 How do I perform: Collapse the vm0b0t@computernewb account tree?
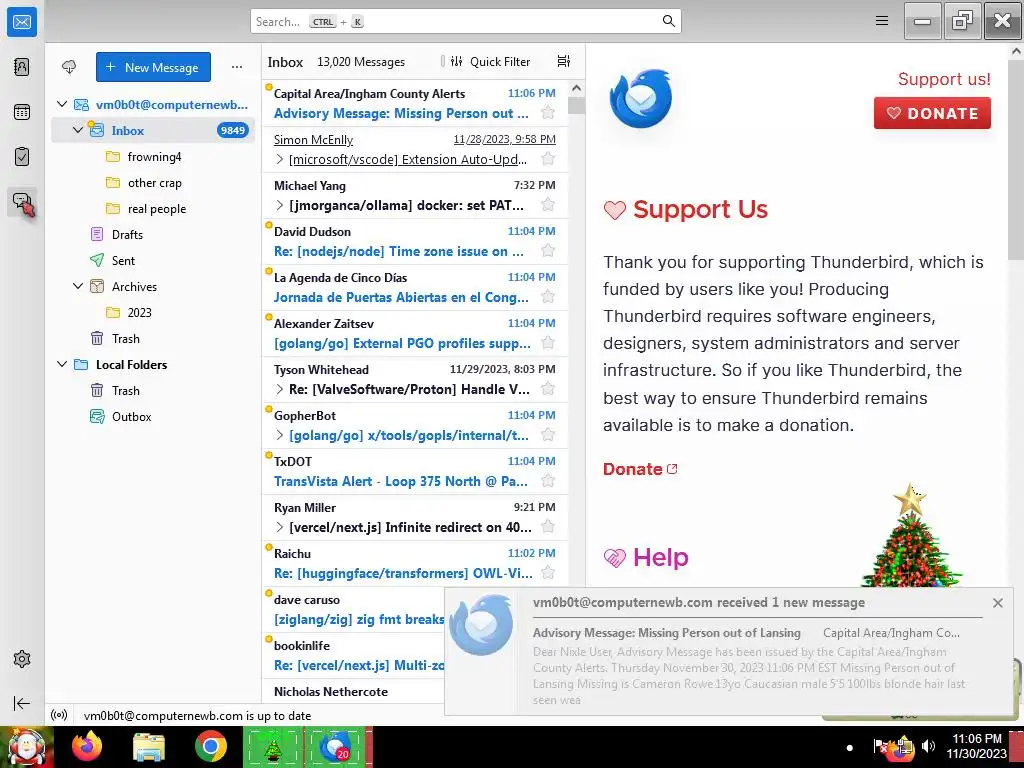(x=62, y=104)
